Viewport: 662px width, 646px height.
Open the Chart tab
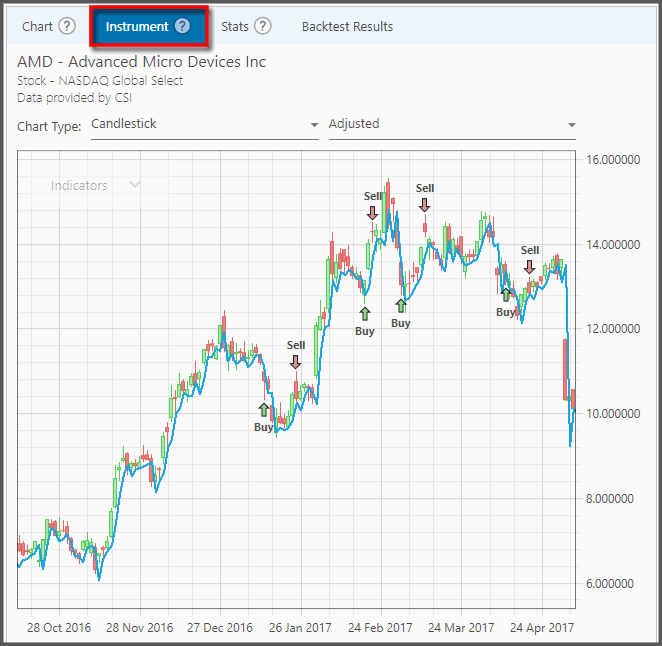pos(37,27)
